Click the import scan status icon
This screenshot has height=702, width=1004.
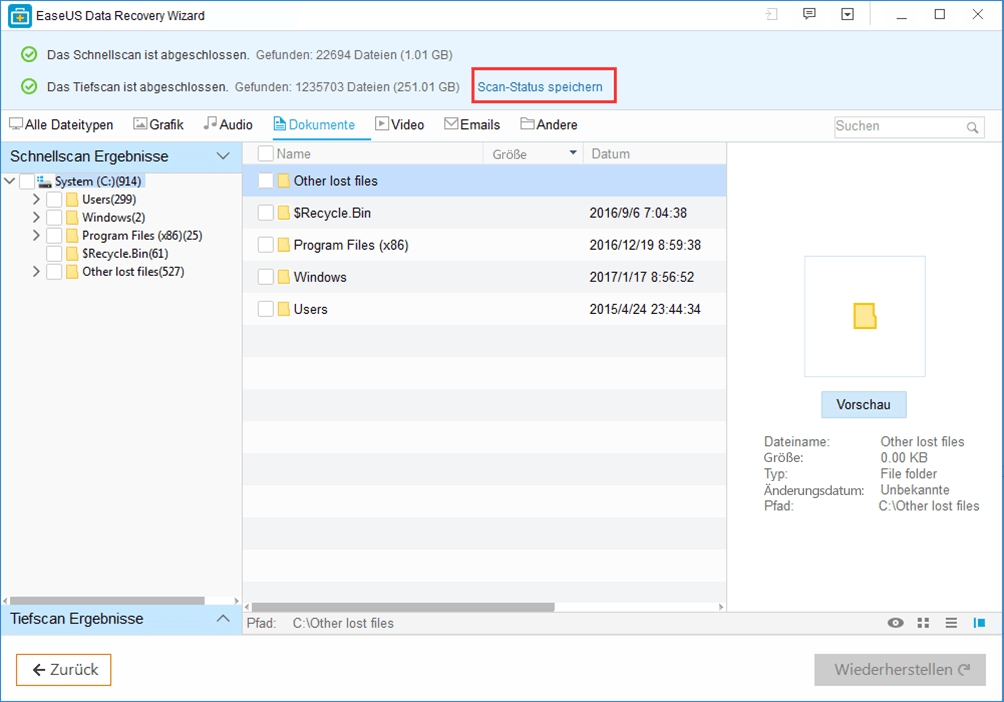point(771,14)
